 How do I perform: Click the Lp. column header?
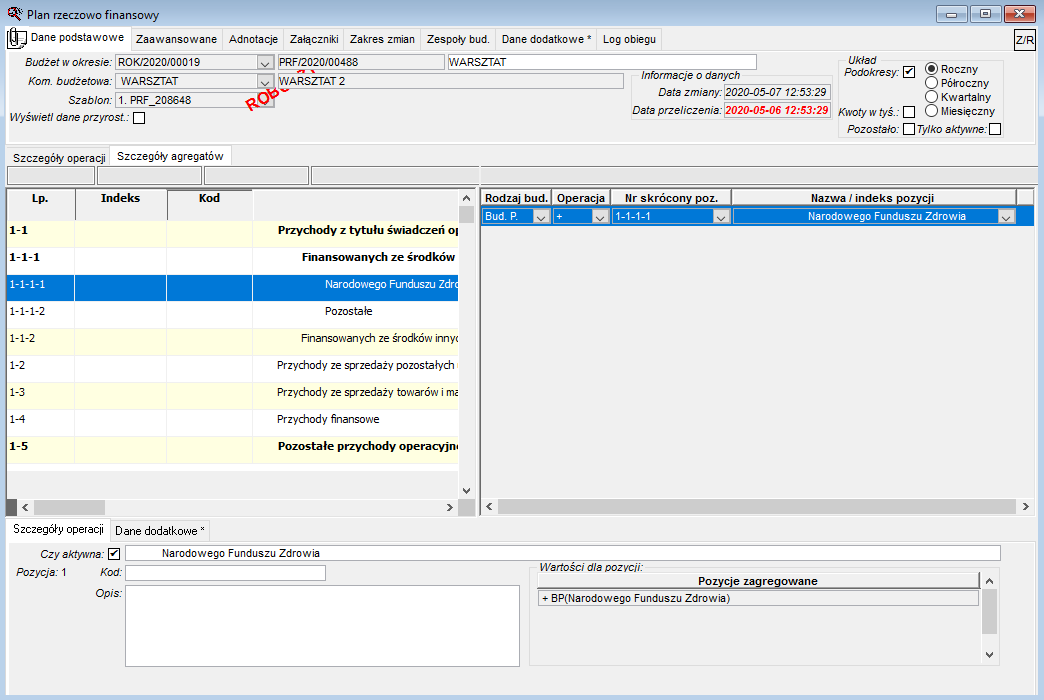[x=41, y=204]
